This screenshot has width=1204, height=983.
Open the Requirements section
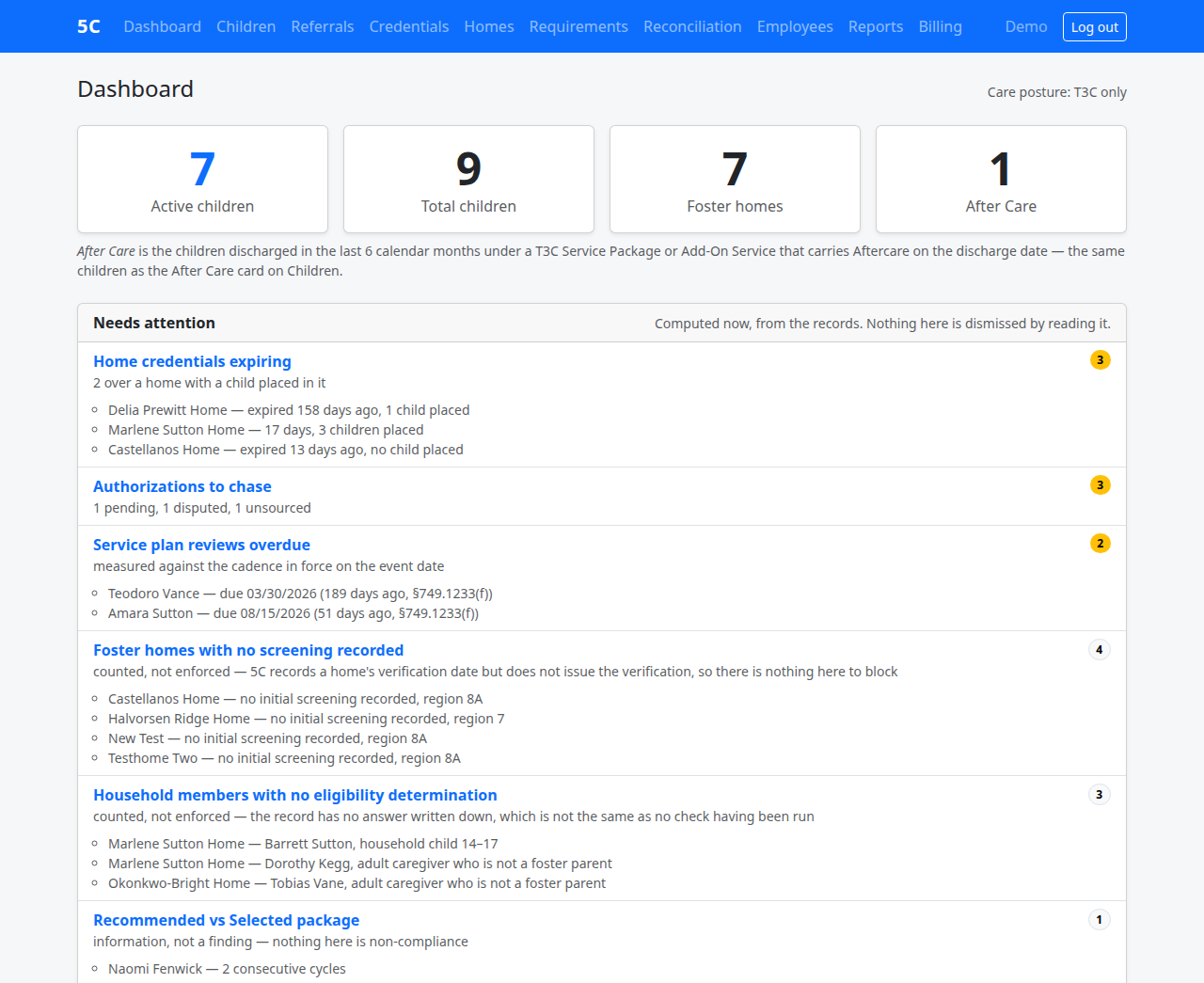(x=578, y=26)
